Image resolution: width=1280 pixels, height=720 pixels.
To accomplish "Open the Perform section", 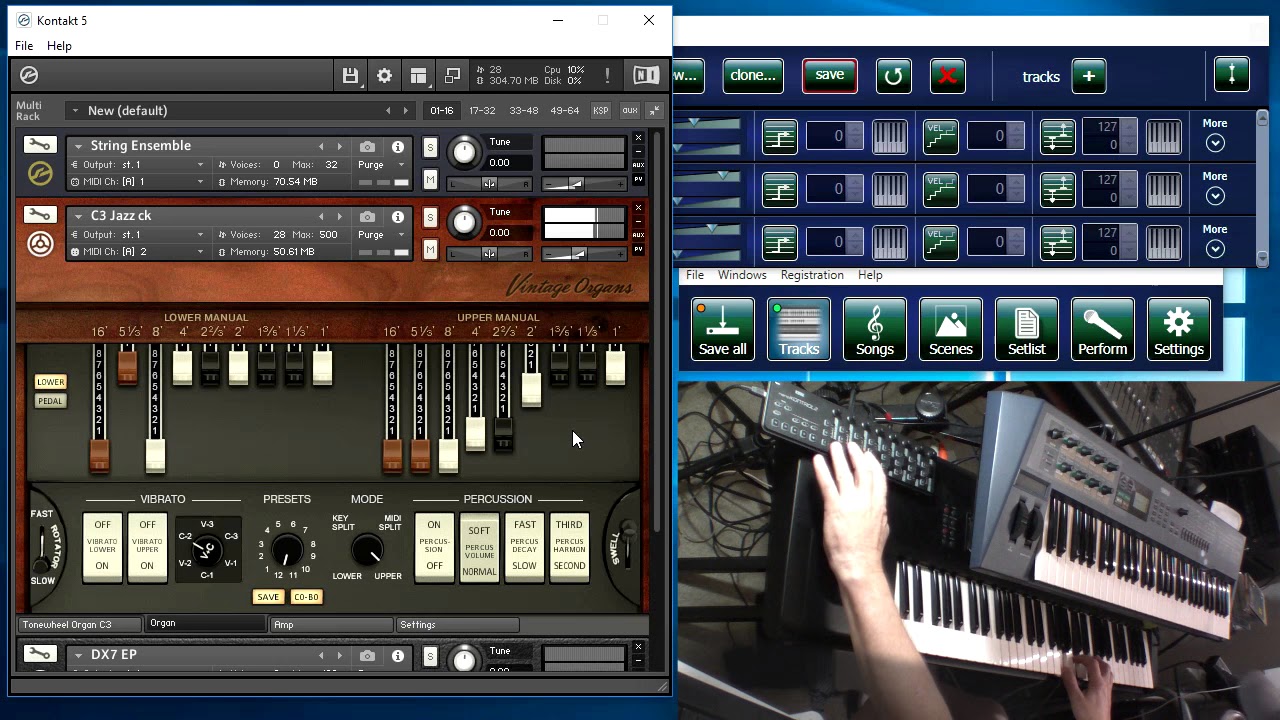I will point(1103,329).
